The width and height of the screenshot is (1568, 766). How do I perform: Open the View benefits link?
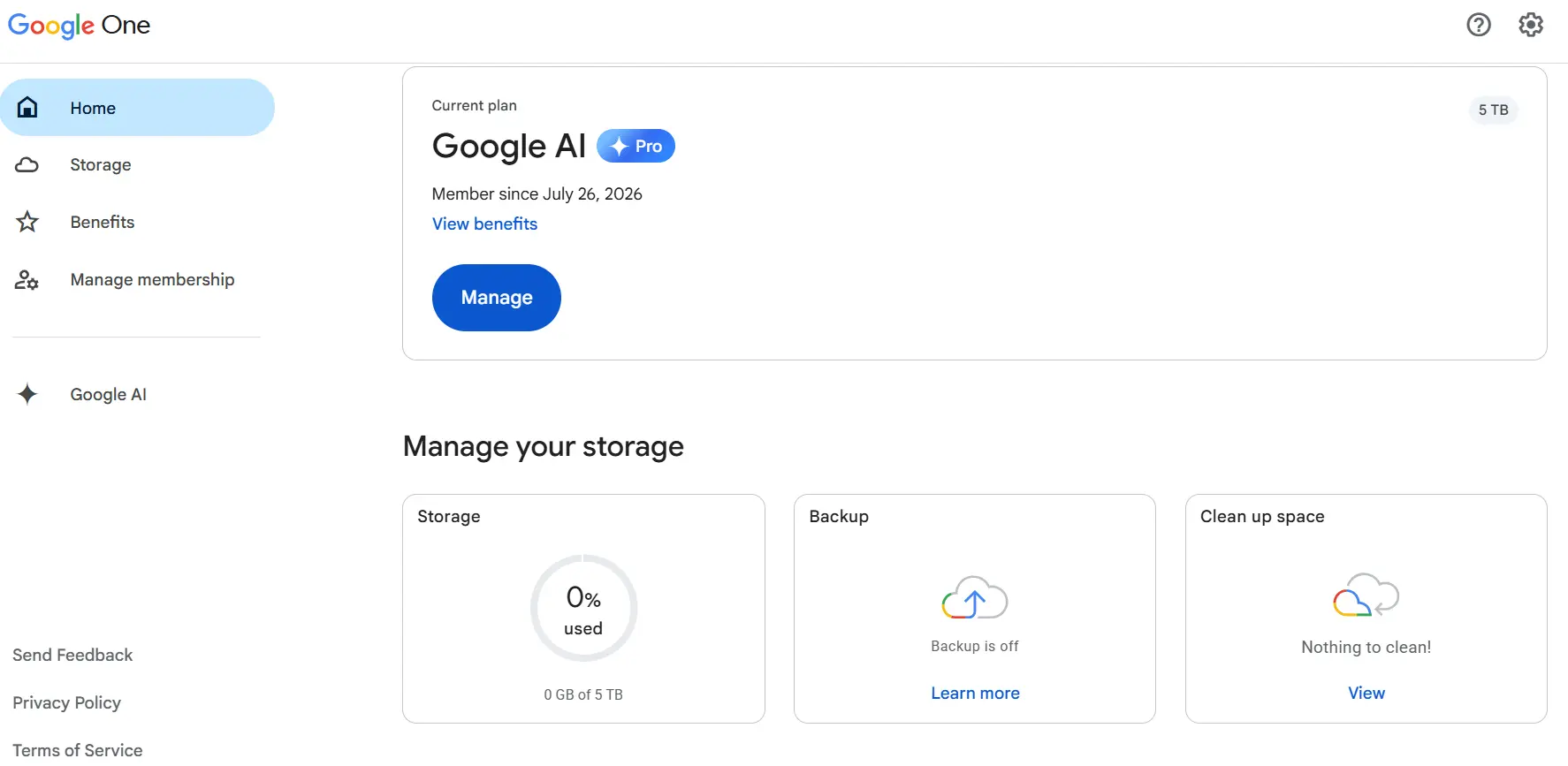pos(484,224)
